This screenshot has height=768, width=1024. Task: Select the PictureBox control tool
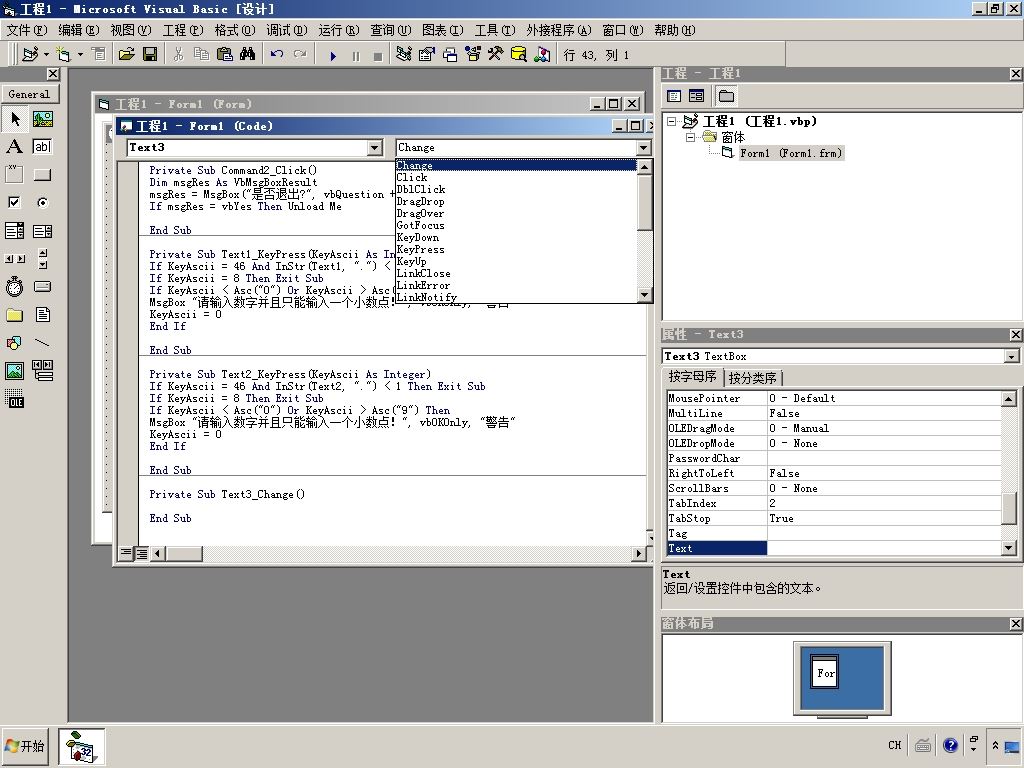42,119
